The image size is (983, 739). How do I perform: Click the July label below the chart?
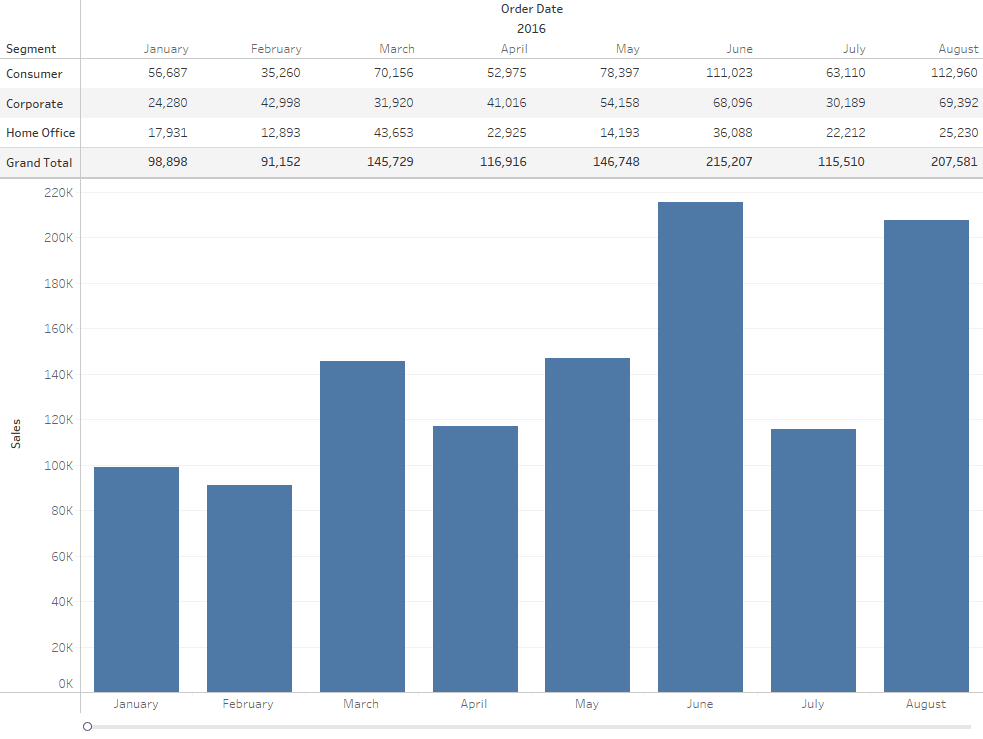tap(812, 704)
